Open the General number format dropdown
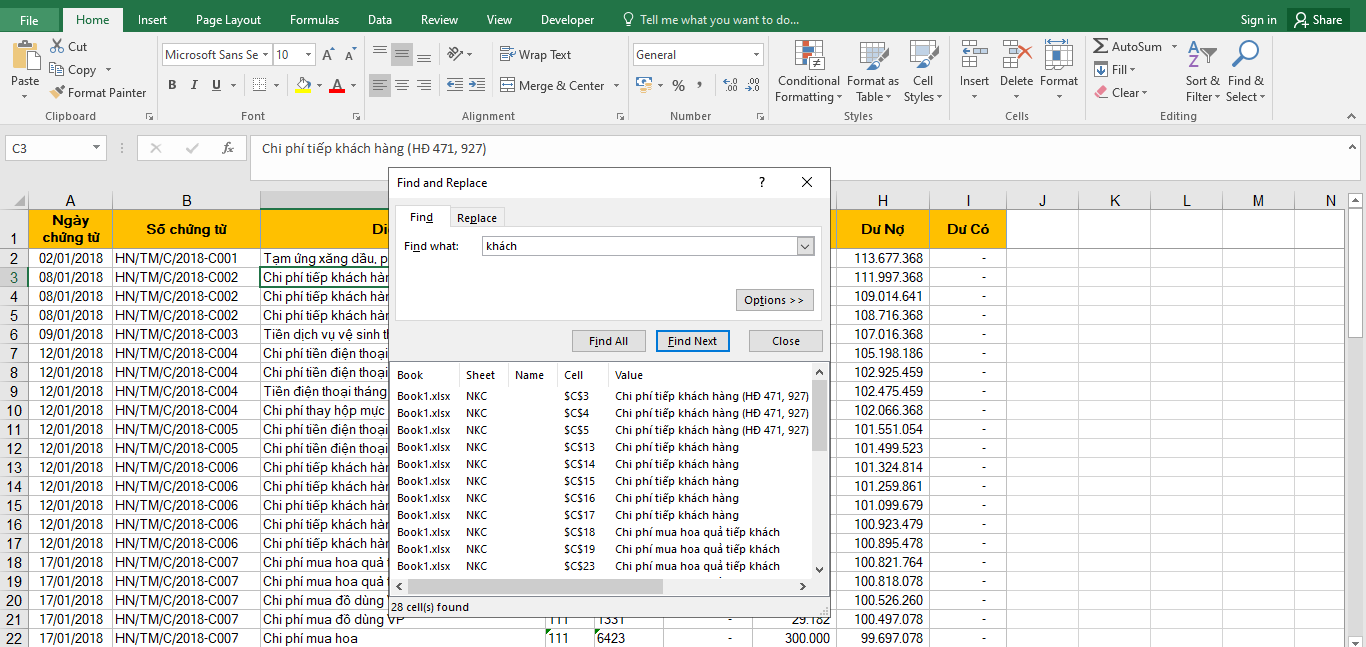Image resolution: width=1366 pixels, height=647 pixels. click(x=755, y=55)
